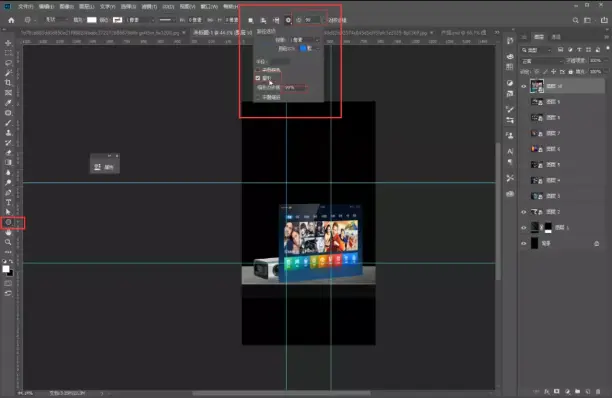Screen dimensions: 612x398
Task: Select the Gradient tool
Action: pos(8,162)
